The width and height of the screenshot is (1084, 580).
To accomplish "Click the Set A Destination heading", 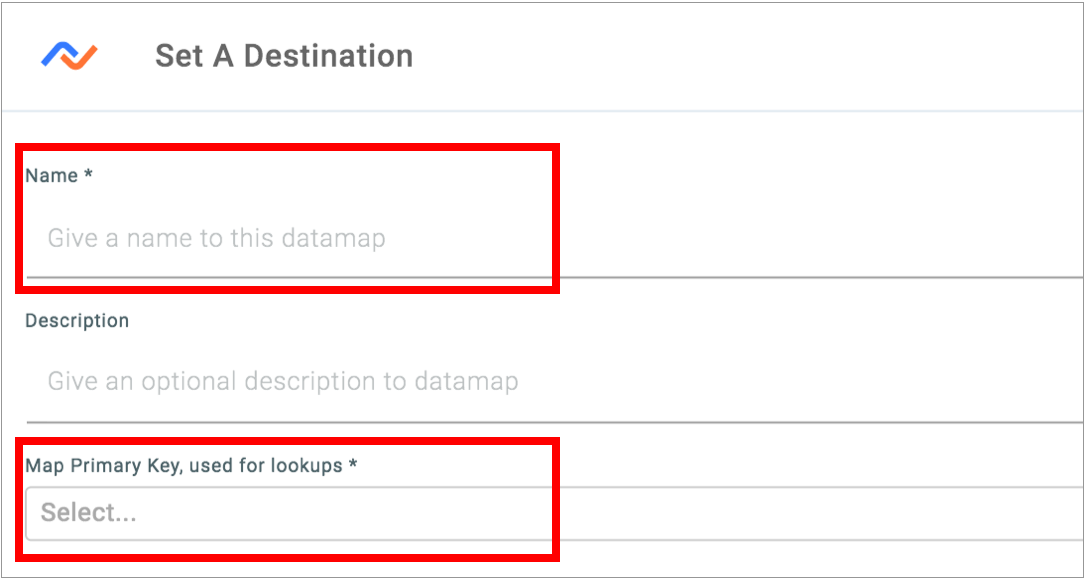I will coord(284,56).
